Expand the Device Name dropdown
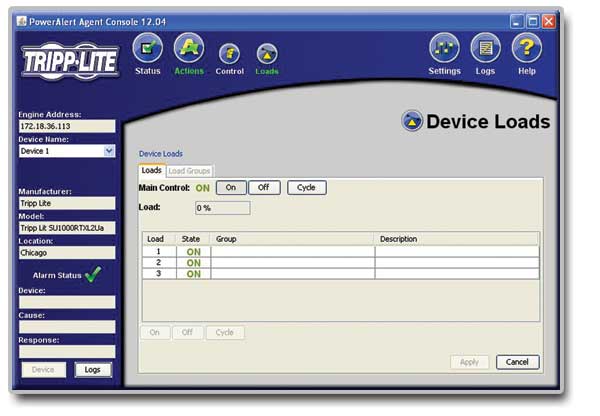 [x=109, y=151]
